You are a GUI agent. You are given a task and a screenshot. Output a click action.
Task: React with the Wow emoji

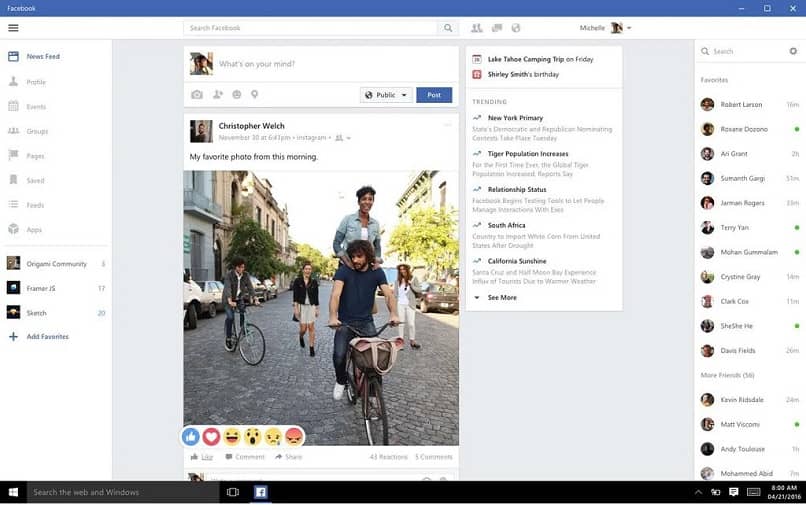[x=252, y=437]
